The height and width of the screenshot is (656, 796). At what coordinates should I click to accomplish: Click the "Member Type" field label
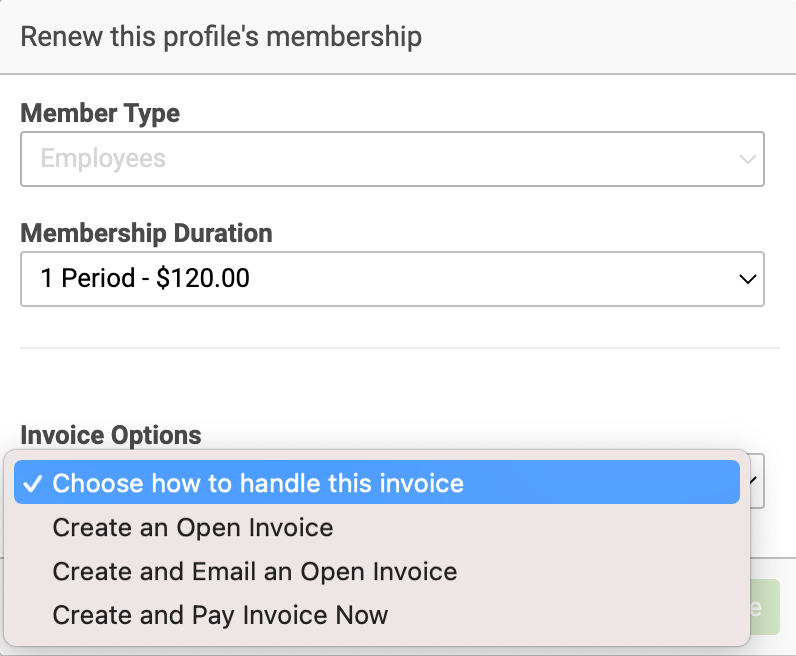pos(100,113)
